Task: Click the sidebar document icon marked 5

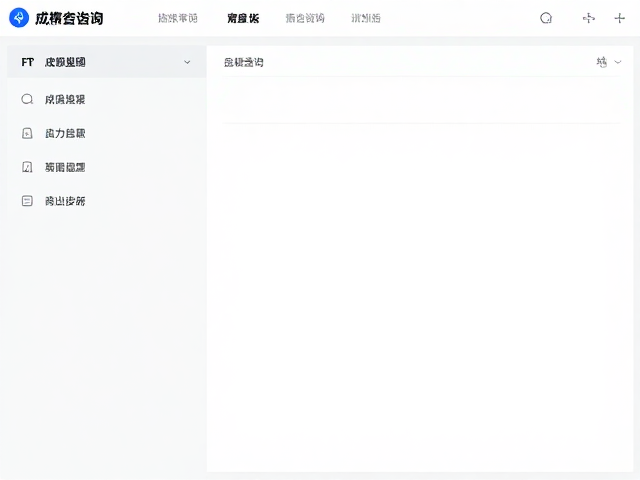Action: point(27,133)
